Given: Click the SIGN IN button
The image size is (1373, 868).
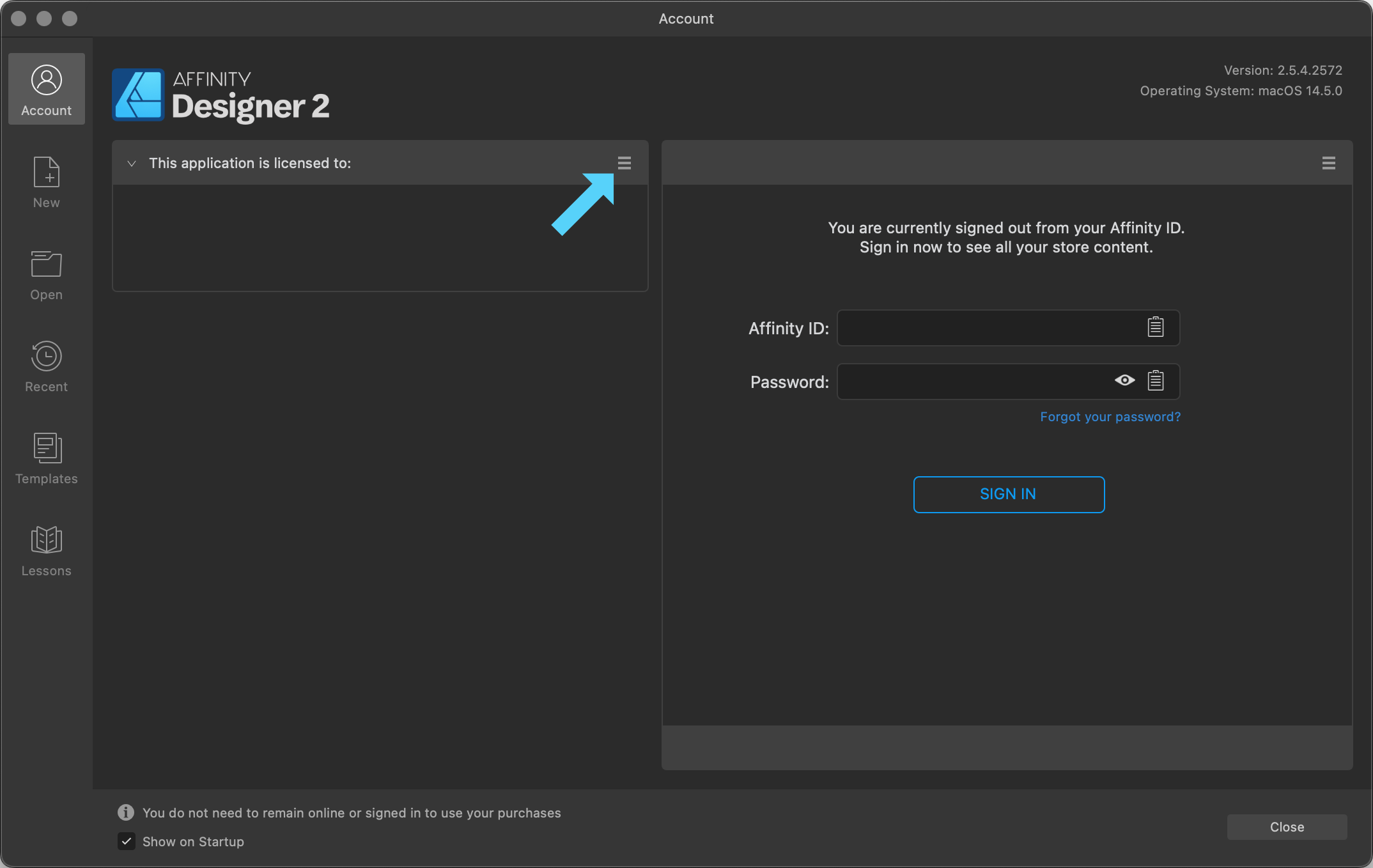Looking at the screenshot, I should pos(1009,494).
